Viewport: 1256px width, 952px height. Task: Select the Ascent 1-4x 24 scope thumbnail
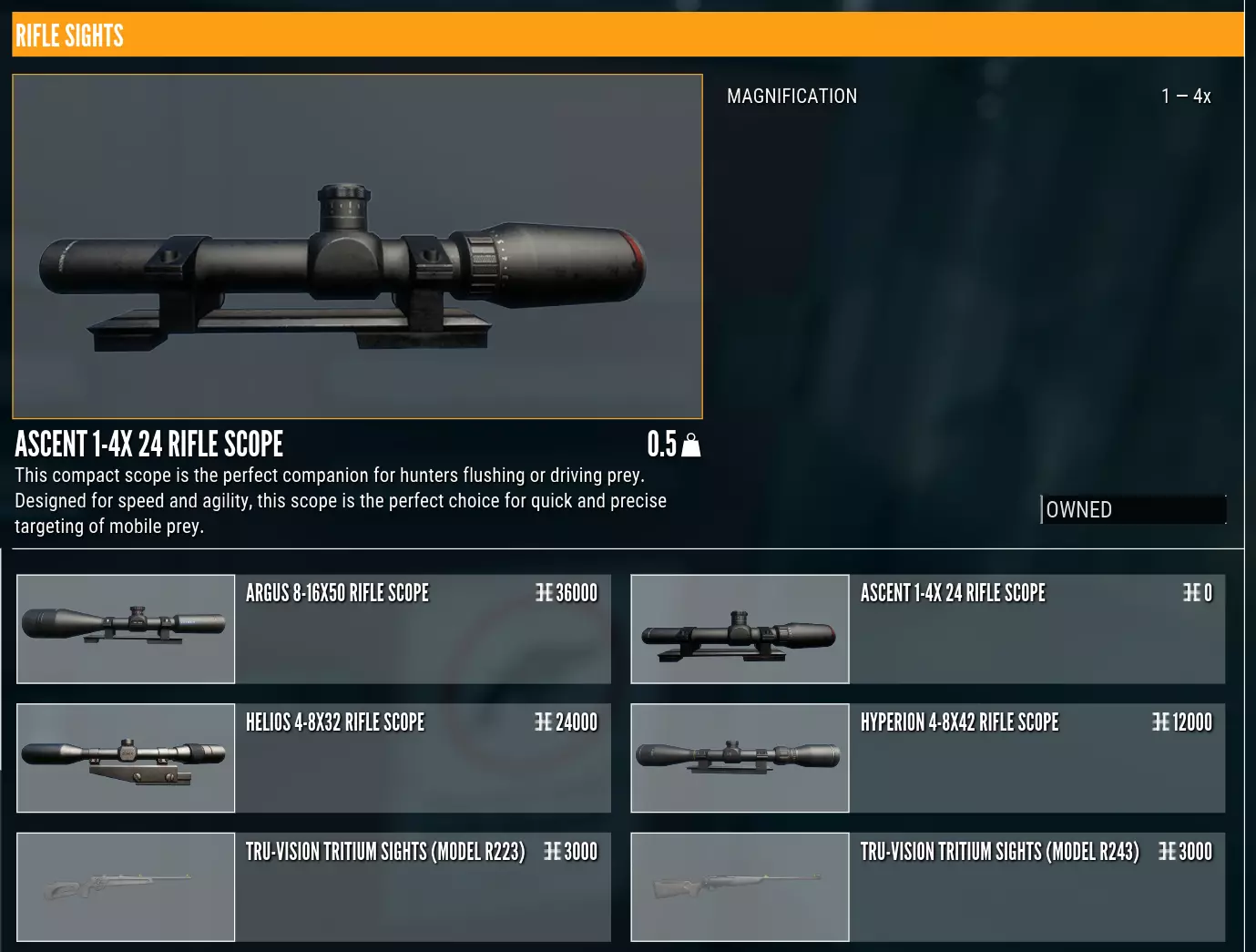click(740, 629)
